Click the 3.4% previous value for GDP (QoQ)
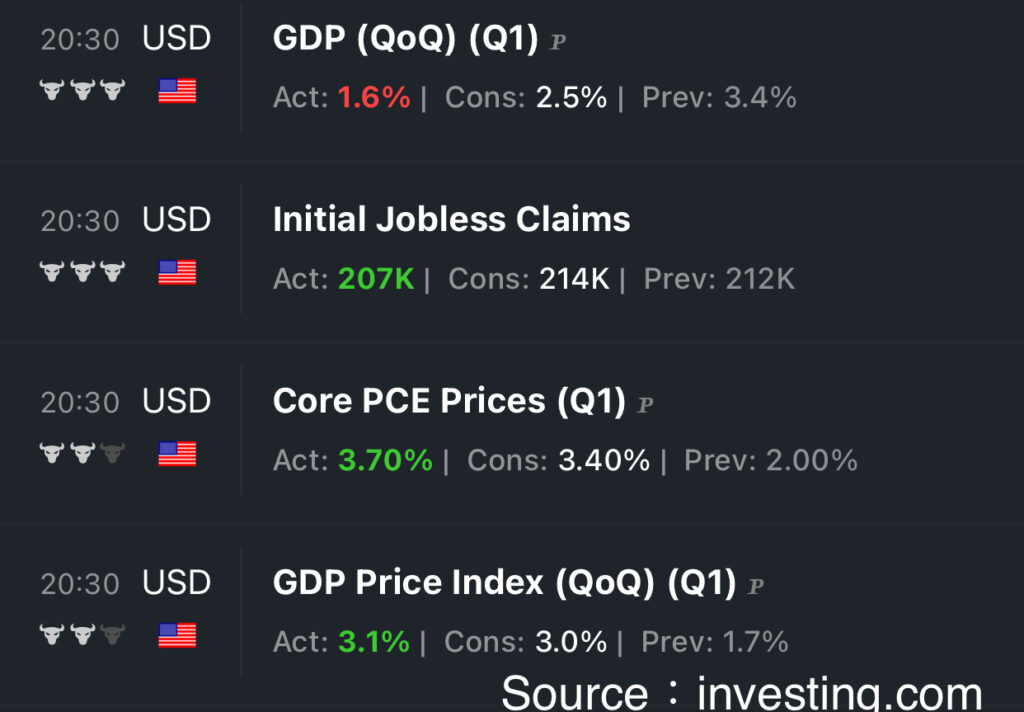 point(761,98)
